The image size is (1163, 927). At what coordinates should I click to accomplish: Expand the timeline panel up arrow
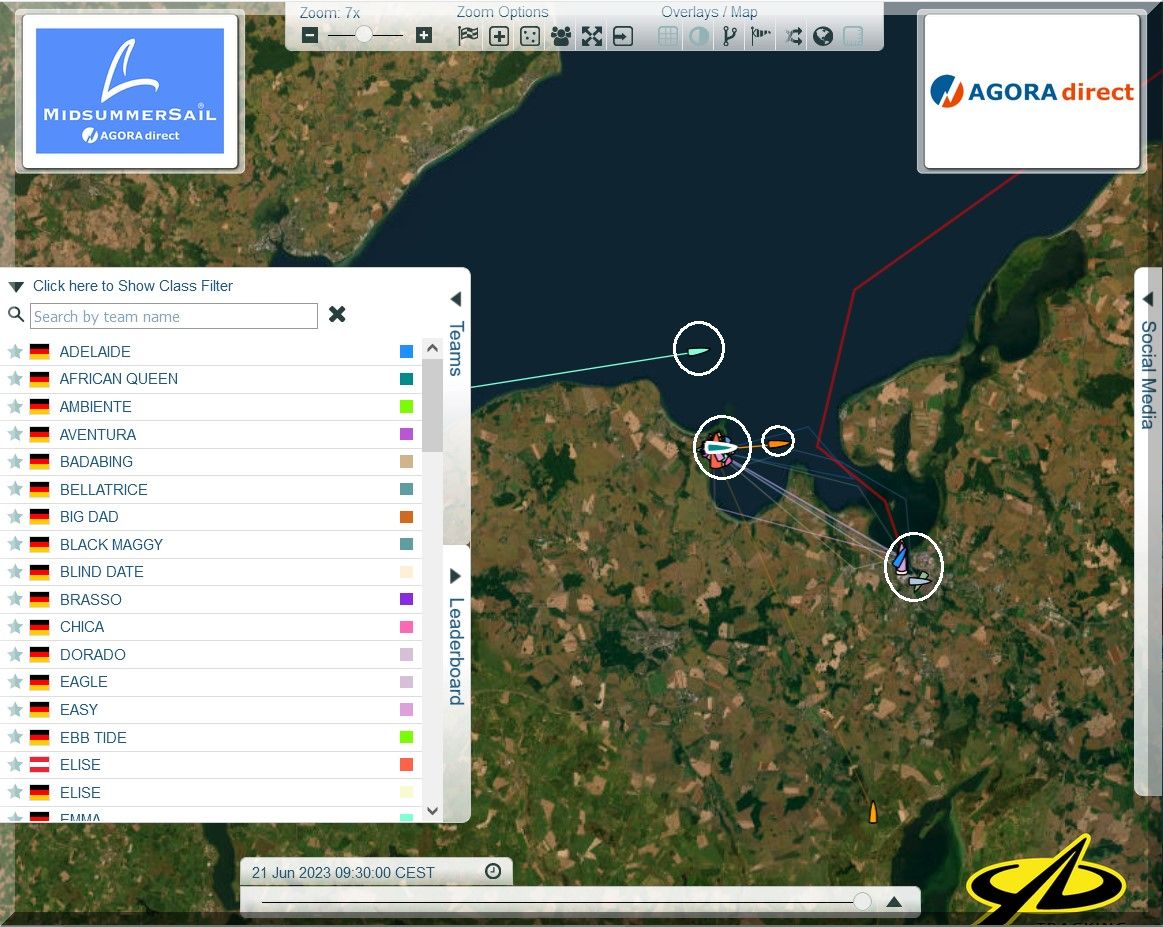pos(894,902)
